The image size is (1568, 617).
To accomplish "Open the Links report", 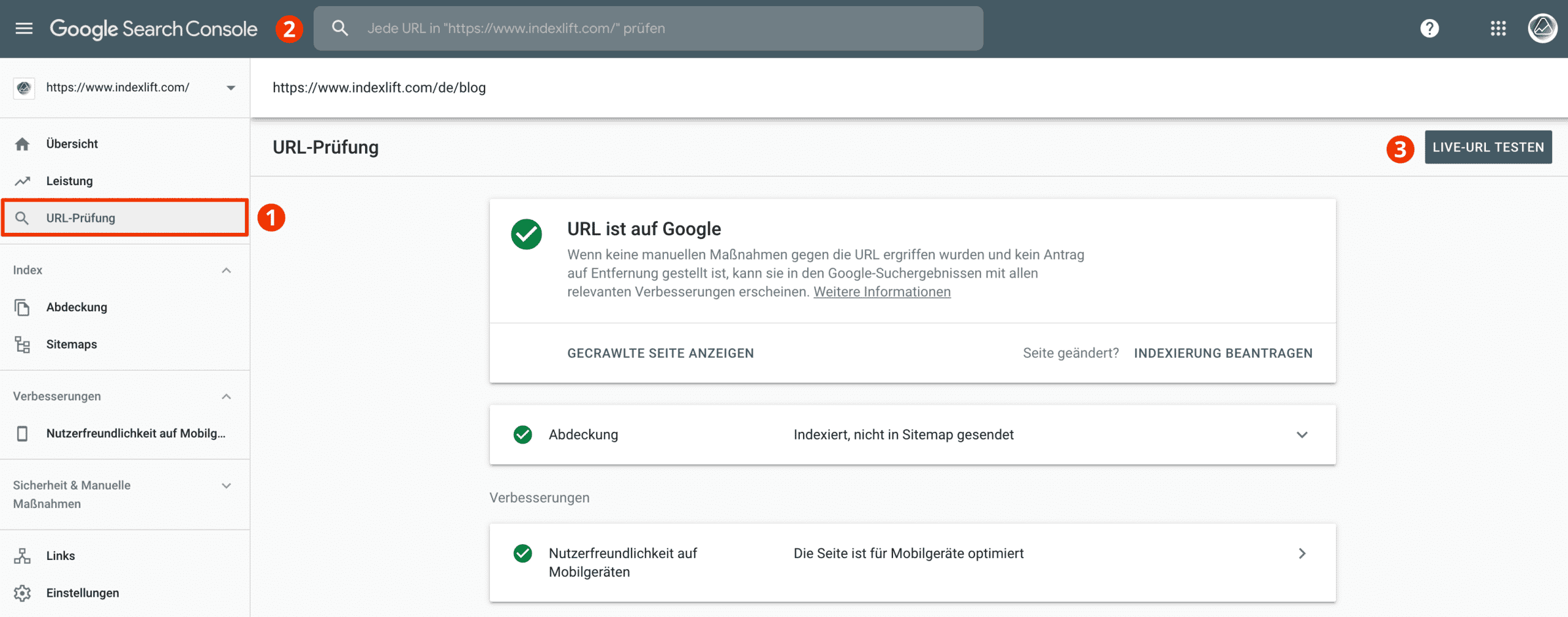I will click(125, 556).
